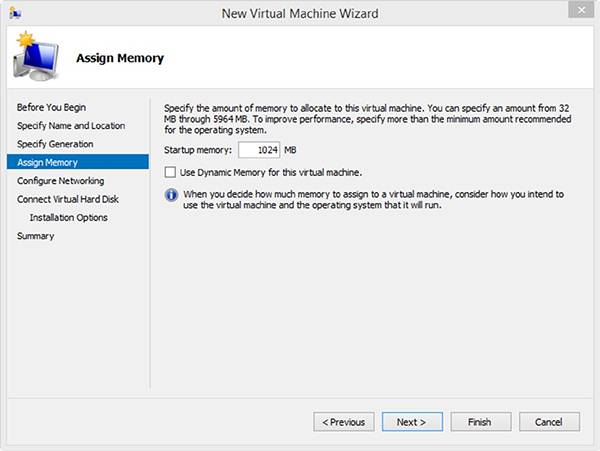This screenshot has width=600, height=451.
Task: Open Connect Virtual Hard Disk step
Action: coord(68,199)
